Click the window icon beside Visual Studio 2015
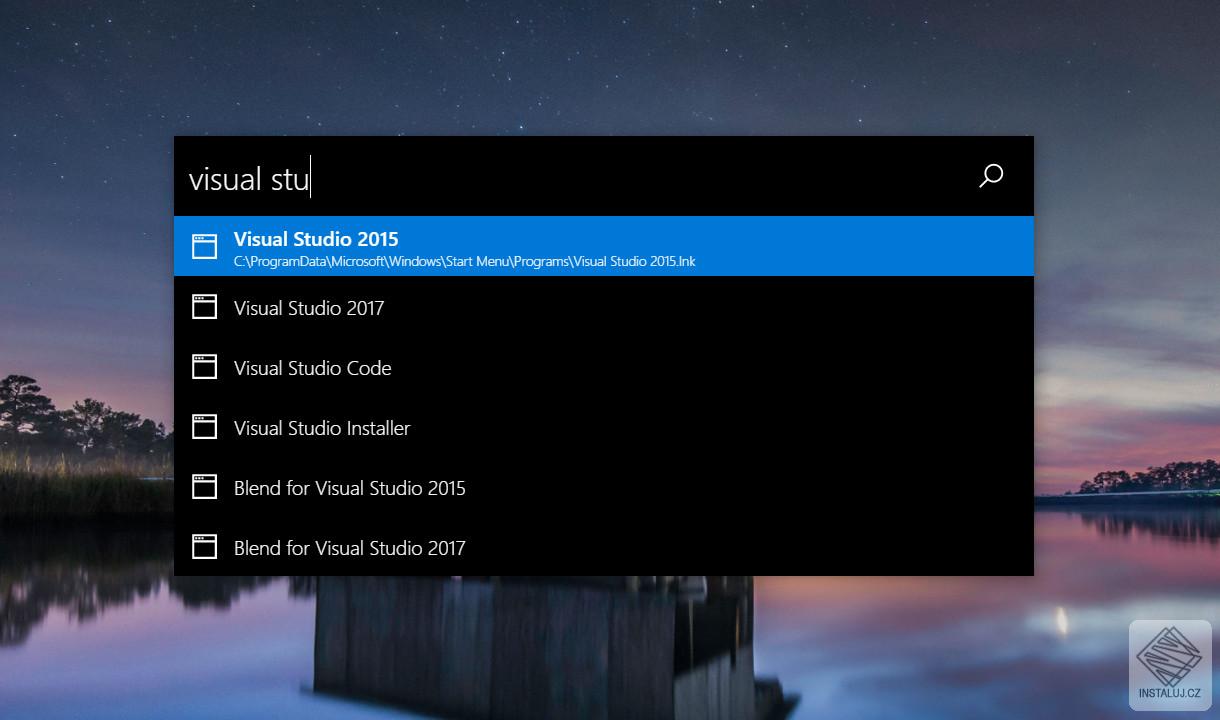This screenshot has height=720, width=1220. [x=204, y=246]
